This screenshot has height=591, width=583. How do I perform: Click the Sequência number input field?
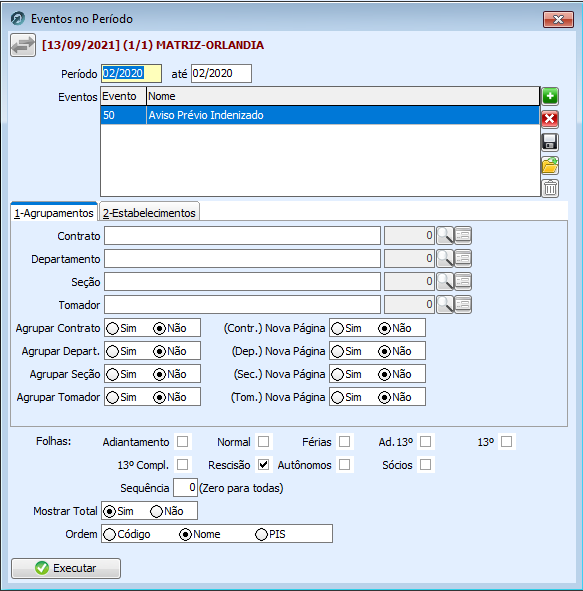[x=185, y=488]
